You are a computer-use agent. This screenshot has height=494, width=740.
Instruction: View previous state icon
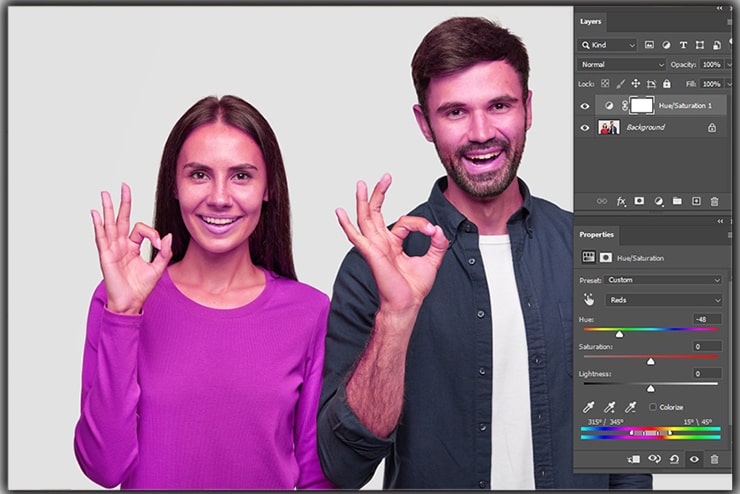[654, 459]
